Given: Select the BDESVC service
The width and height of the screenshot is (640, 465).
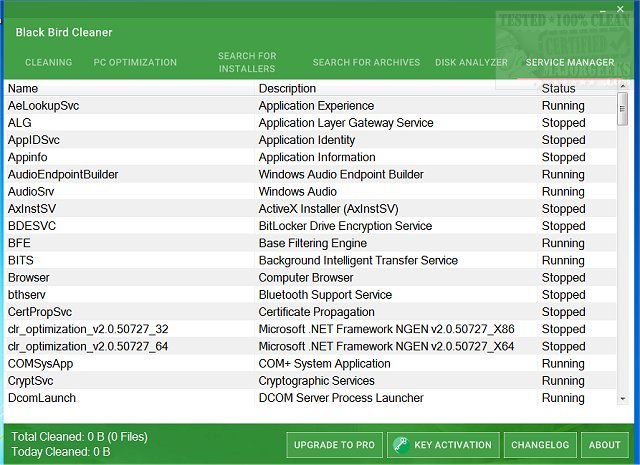Looking at the screenshot, I should pos(310,226).
